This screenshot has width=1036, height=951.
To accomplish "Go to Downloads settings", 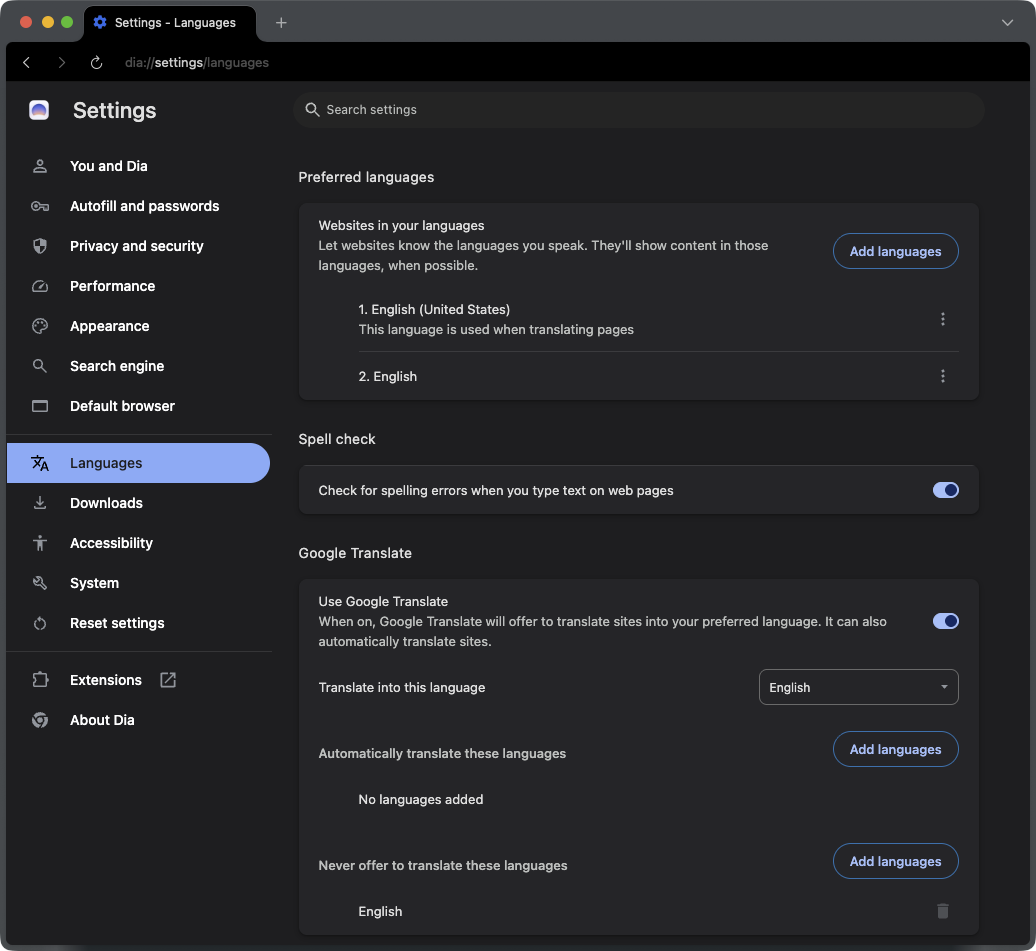I will click(106, 503).
